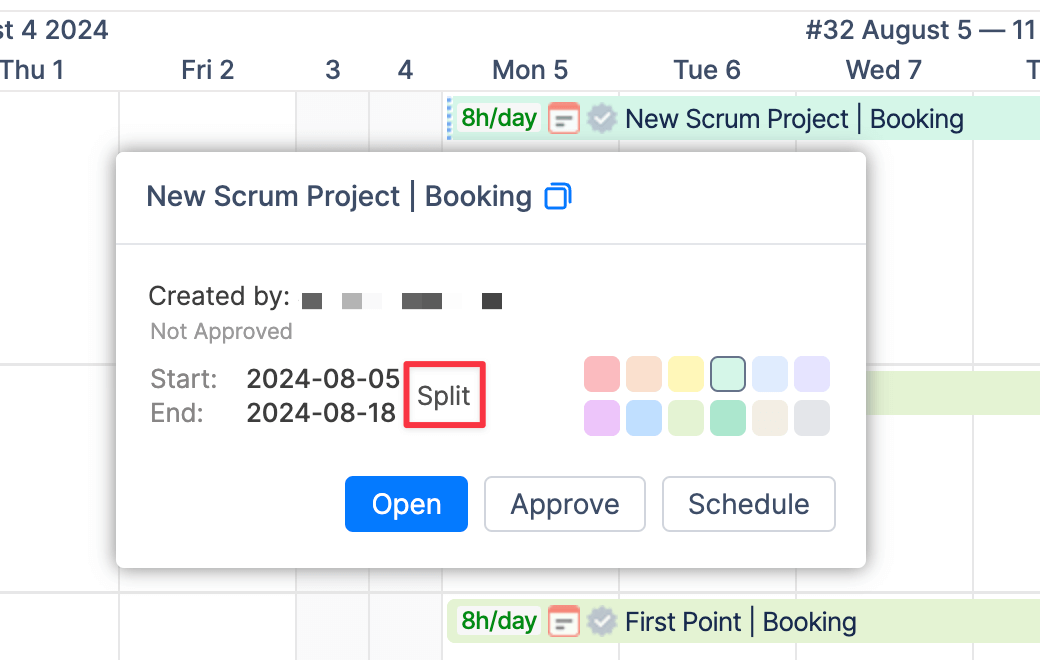Click a Created by avatar in the popup
1040x660 pixels.
pos(313,300)
